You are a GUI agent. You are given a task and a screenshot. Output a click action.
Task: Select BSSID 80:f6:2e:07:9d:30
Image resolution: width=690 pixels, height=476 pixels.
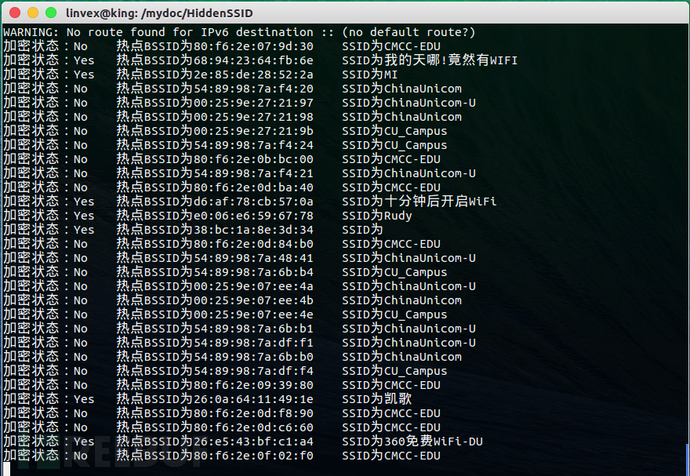(253, 46)
